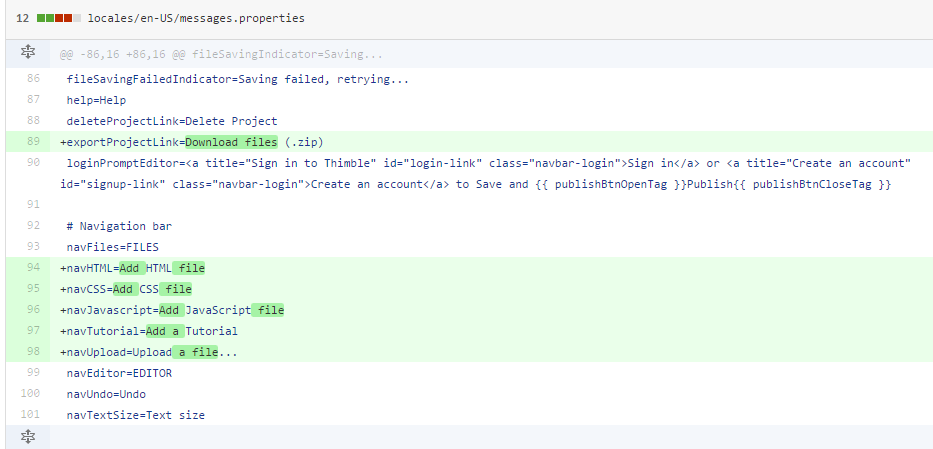Click line number 98

(33, 351)
